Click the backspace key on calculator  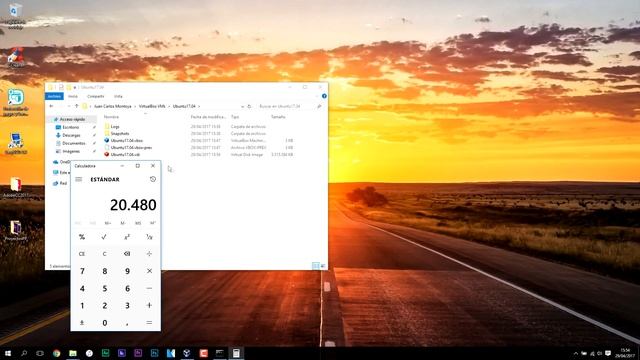pos(127,253)
